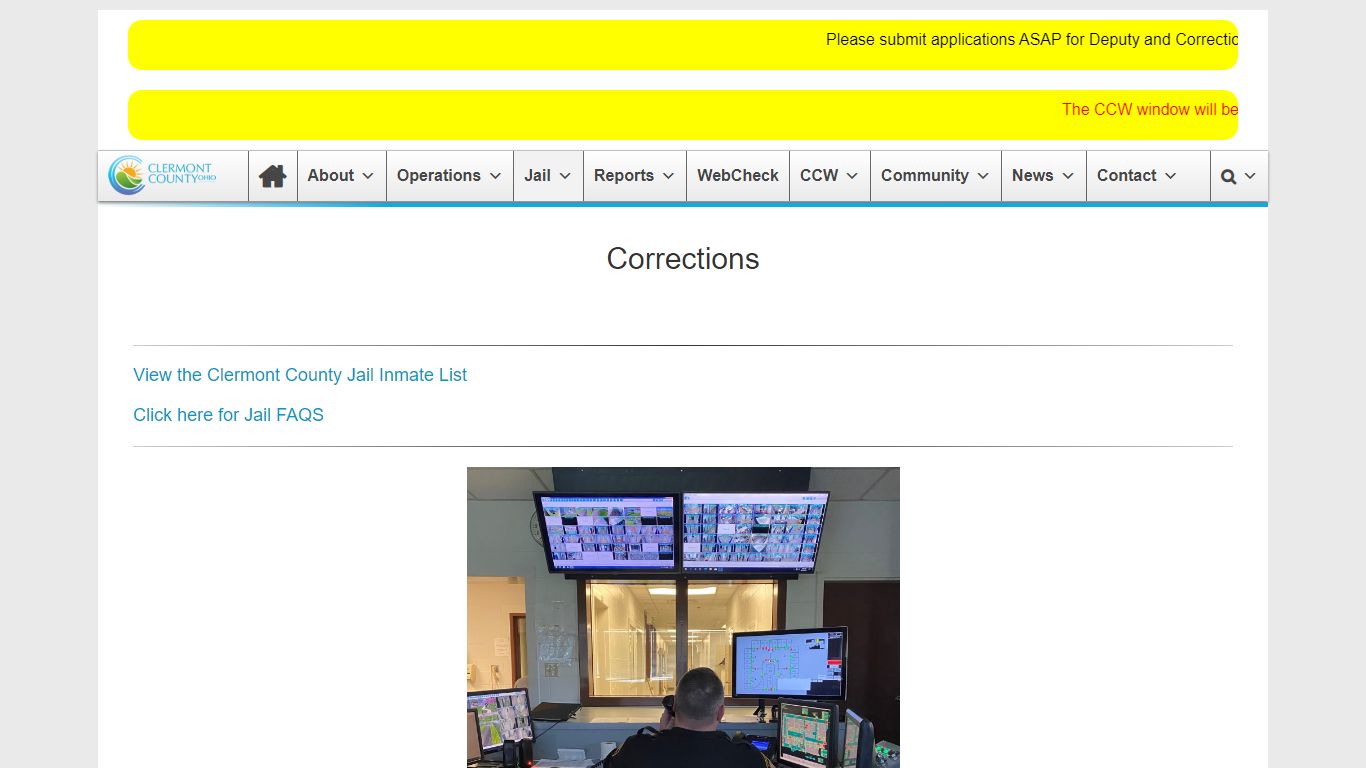Select the Jail menu label
The width and height of the screenshot is (1366, 768).
(x=538, y=175)
